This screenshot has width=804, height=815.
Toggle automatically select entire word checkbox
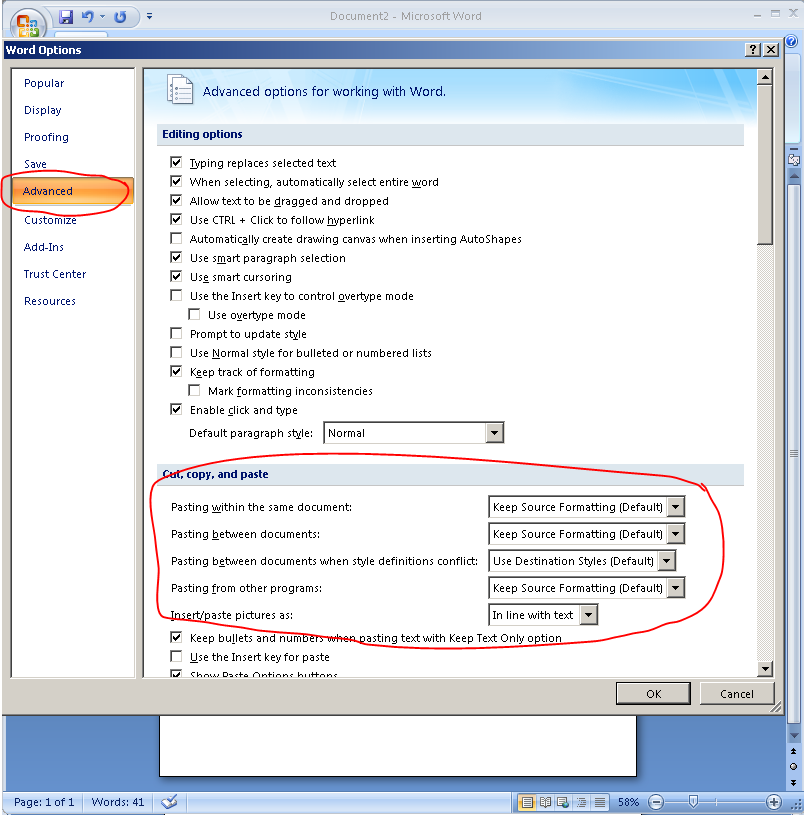coord(176,181)
